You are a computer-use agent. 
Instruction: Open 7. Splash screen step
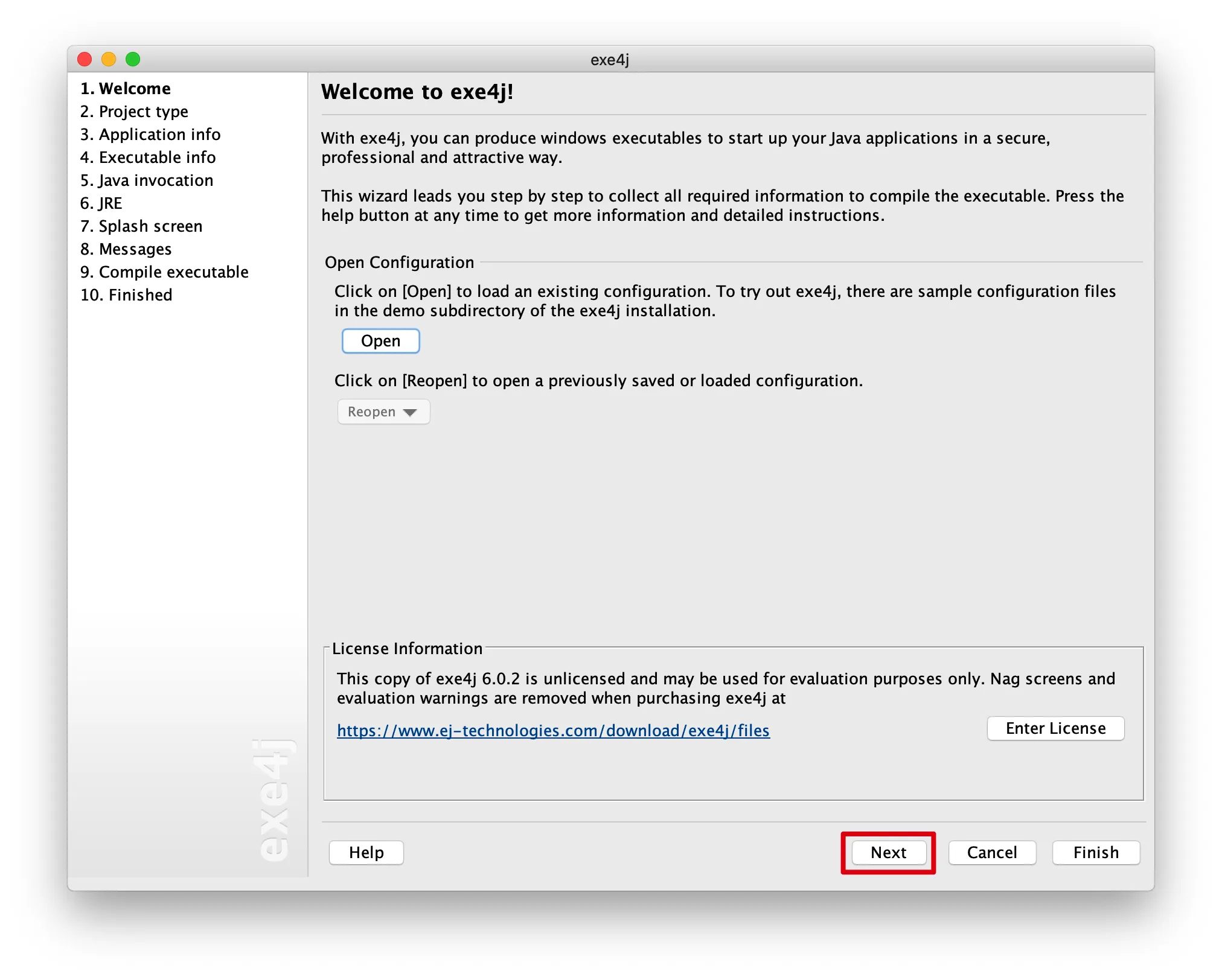tap(141, 226)
